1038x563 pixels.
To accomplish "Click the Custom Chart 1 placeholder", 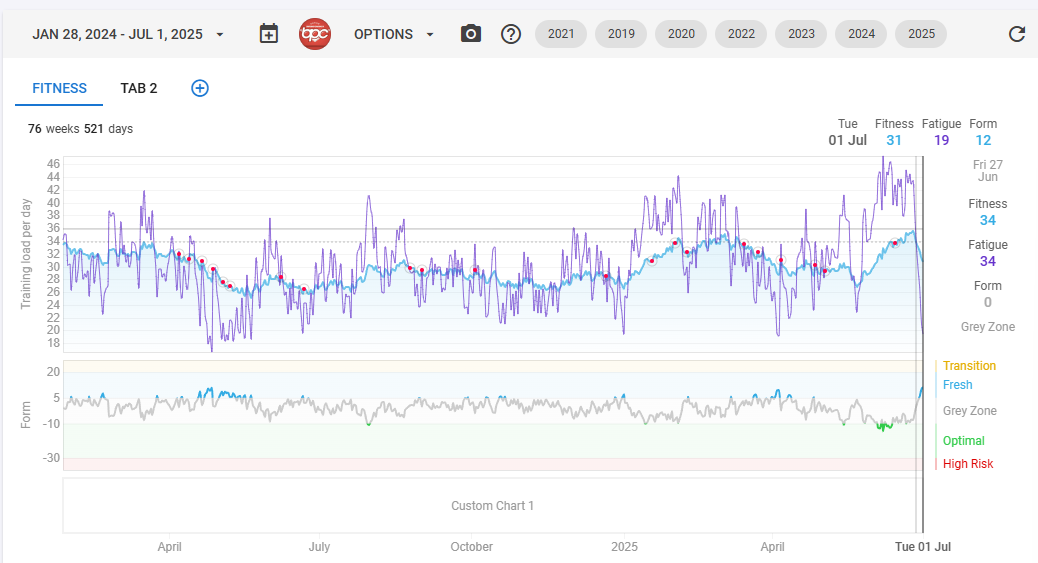I will pyautogui.click(x=493, y=506).
